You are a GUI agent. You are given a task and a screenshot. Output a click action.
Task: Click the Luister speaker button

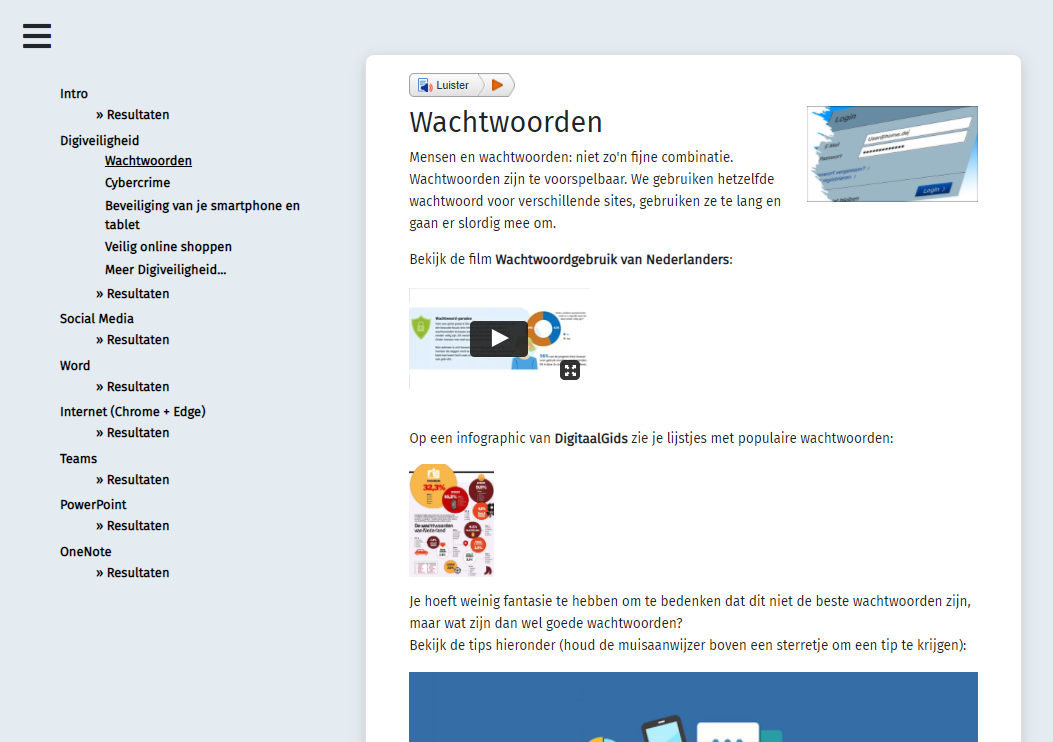tap(444, 85)
